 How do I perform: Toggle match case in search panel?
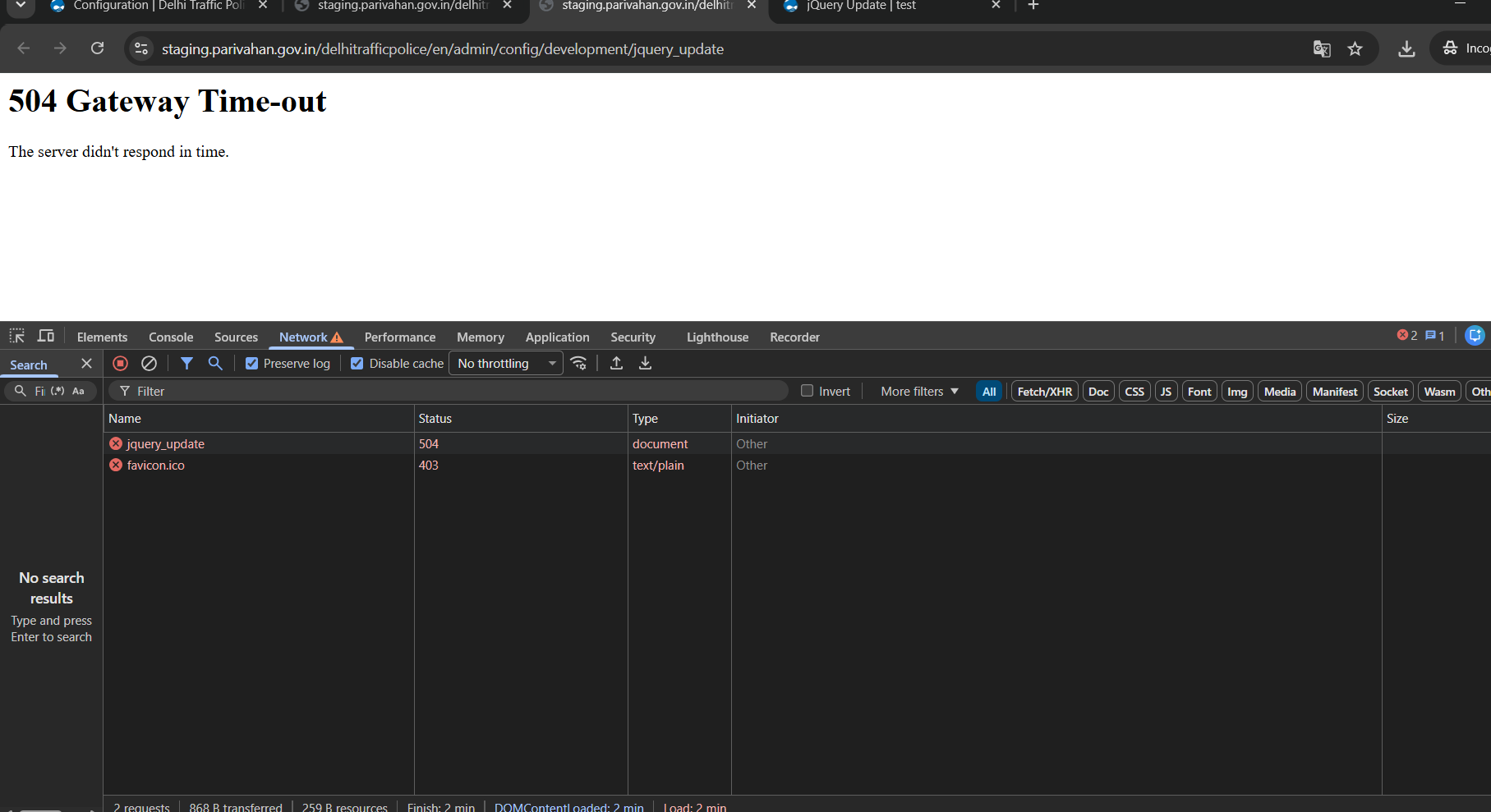(78, 391)
